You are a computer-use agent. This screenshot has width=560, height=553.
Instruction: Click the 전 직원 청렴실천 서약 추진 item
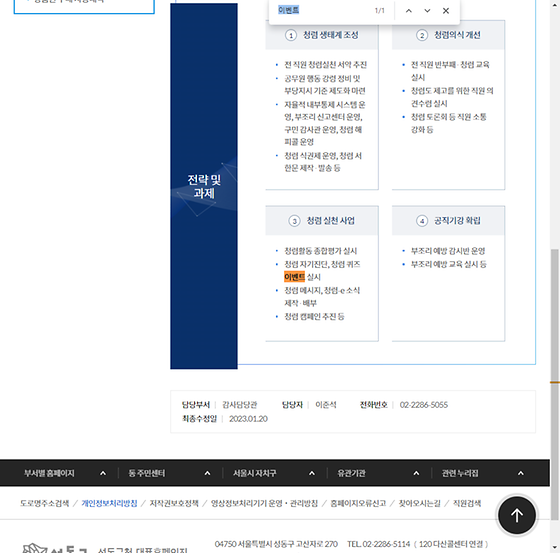[x=325, y=65]
